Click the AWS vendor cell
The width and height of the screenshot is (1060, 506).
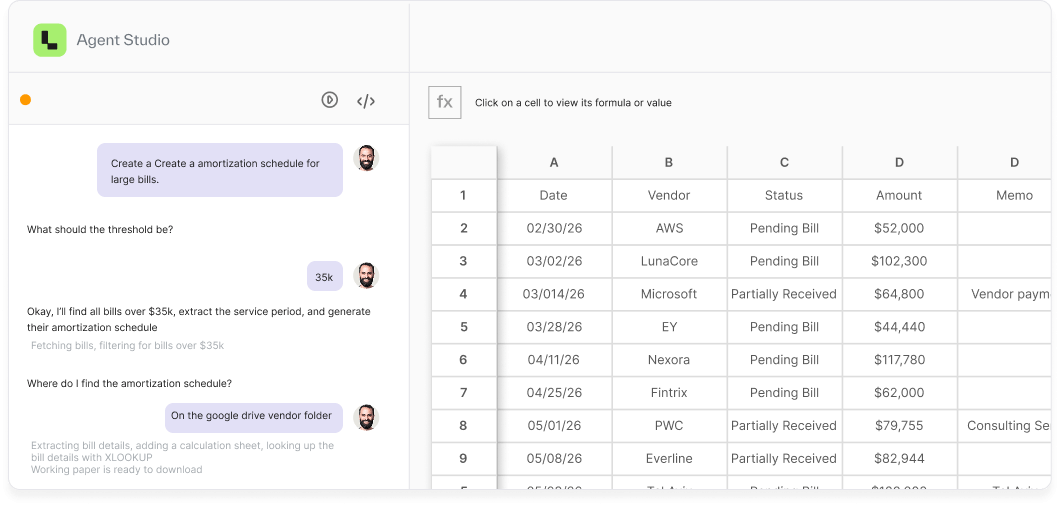[x=669, y=229]
